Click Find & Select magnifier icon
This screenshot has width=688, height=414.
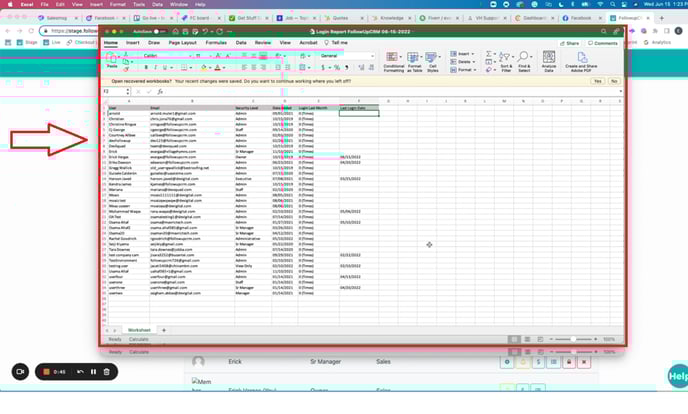pyautogui.click(x=524, y=62)
